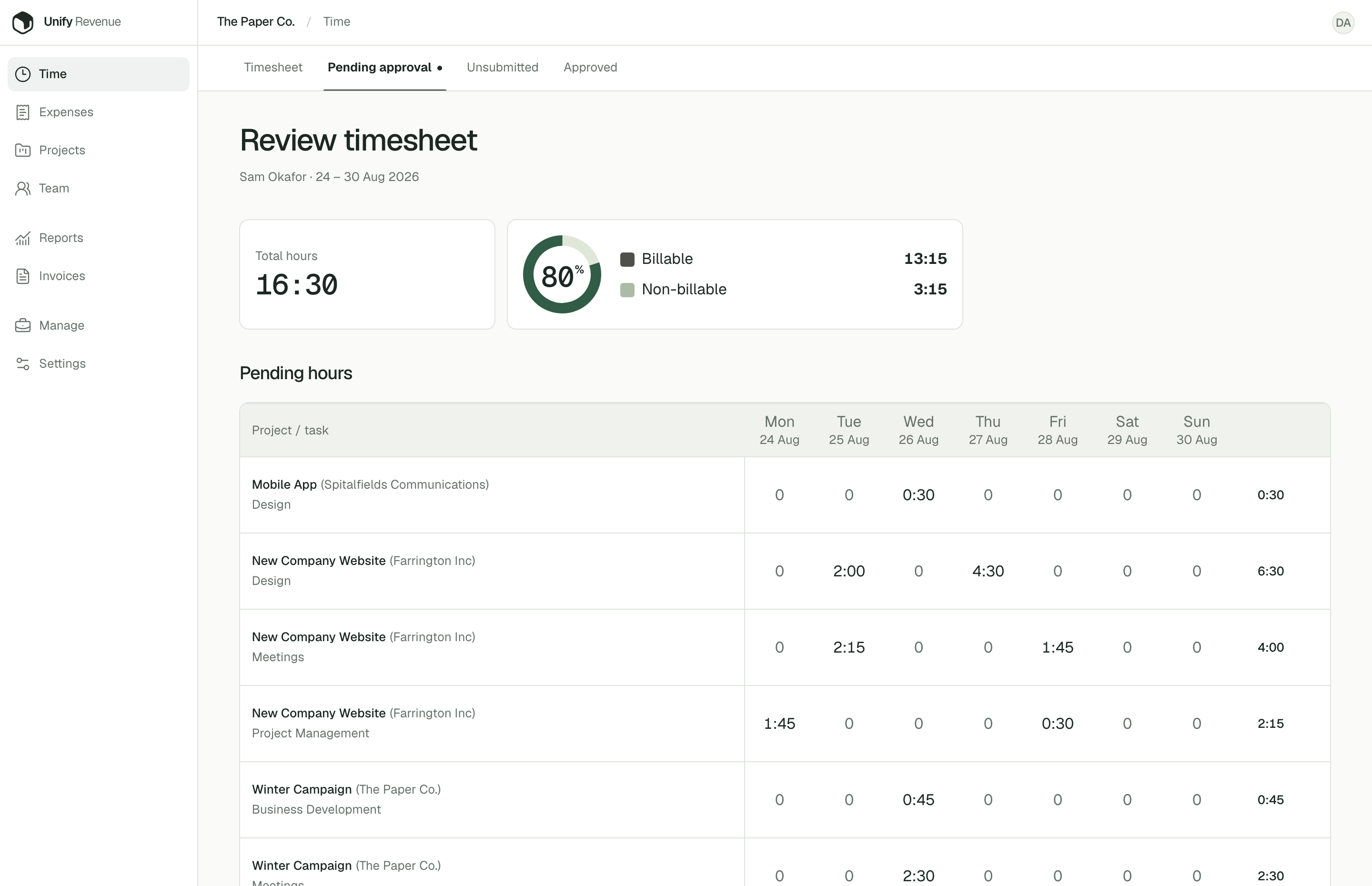Click the briefcase icon beside Manage
Image resolution: width=1372 pixels, height=886 pixels.
[23, 326]
